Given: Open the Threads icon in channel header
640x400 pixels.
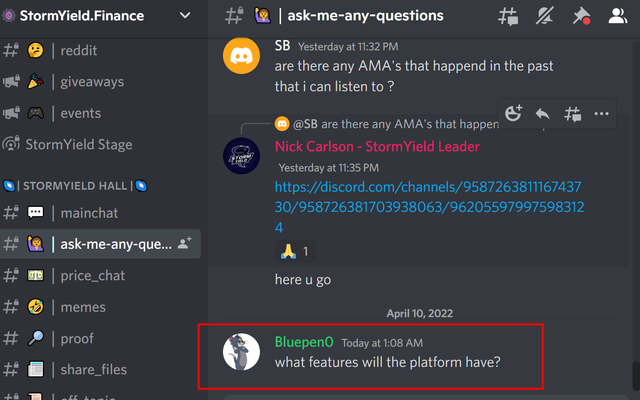Looking at the screenshot, I should click(508, 16).
